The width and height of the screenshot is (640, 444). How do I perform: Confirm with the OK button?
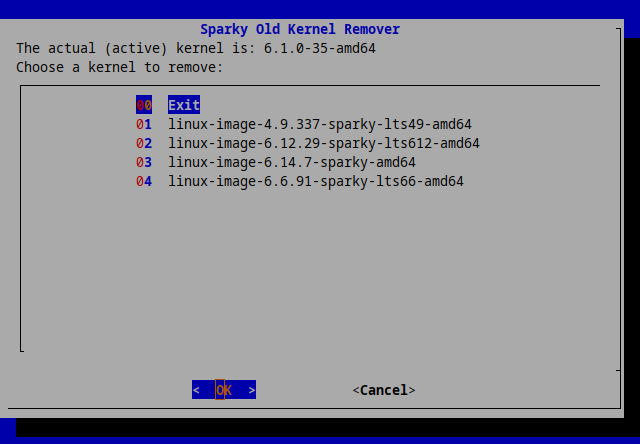pos(224,390)
